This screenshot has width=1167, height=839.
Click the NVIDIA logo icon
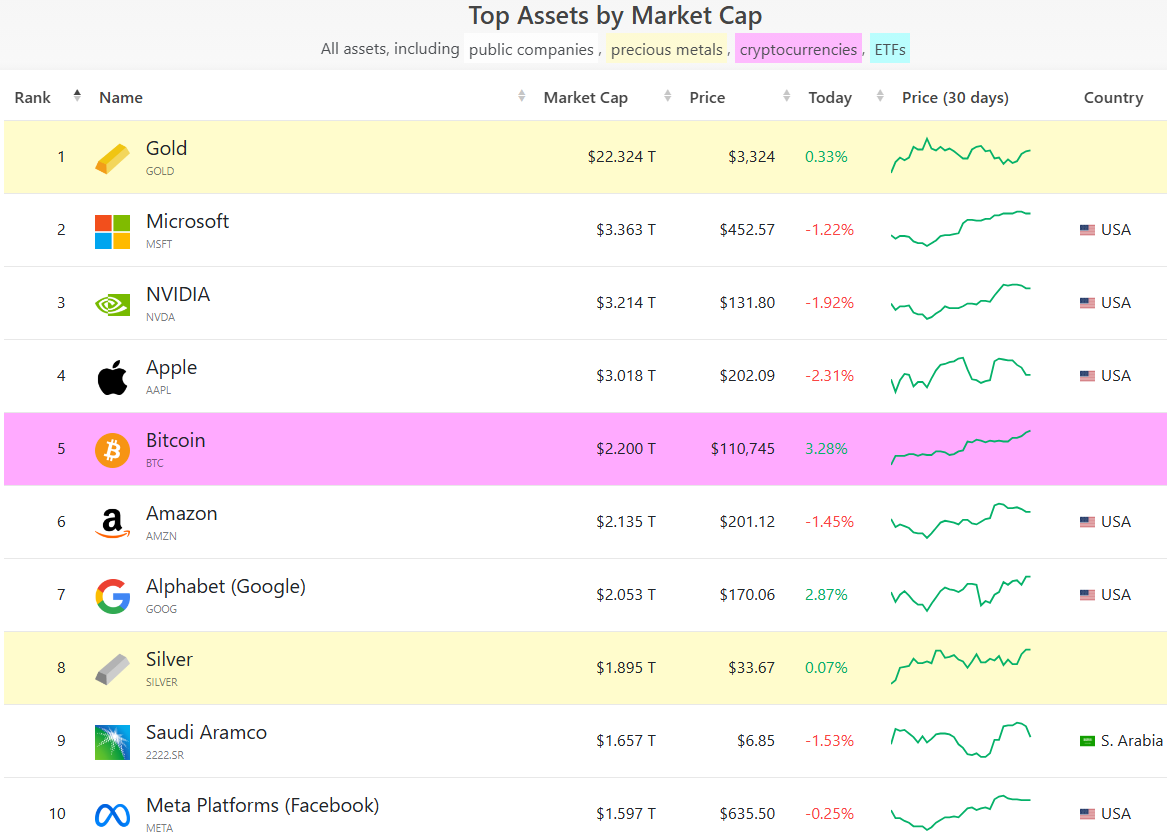[112, 304]
